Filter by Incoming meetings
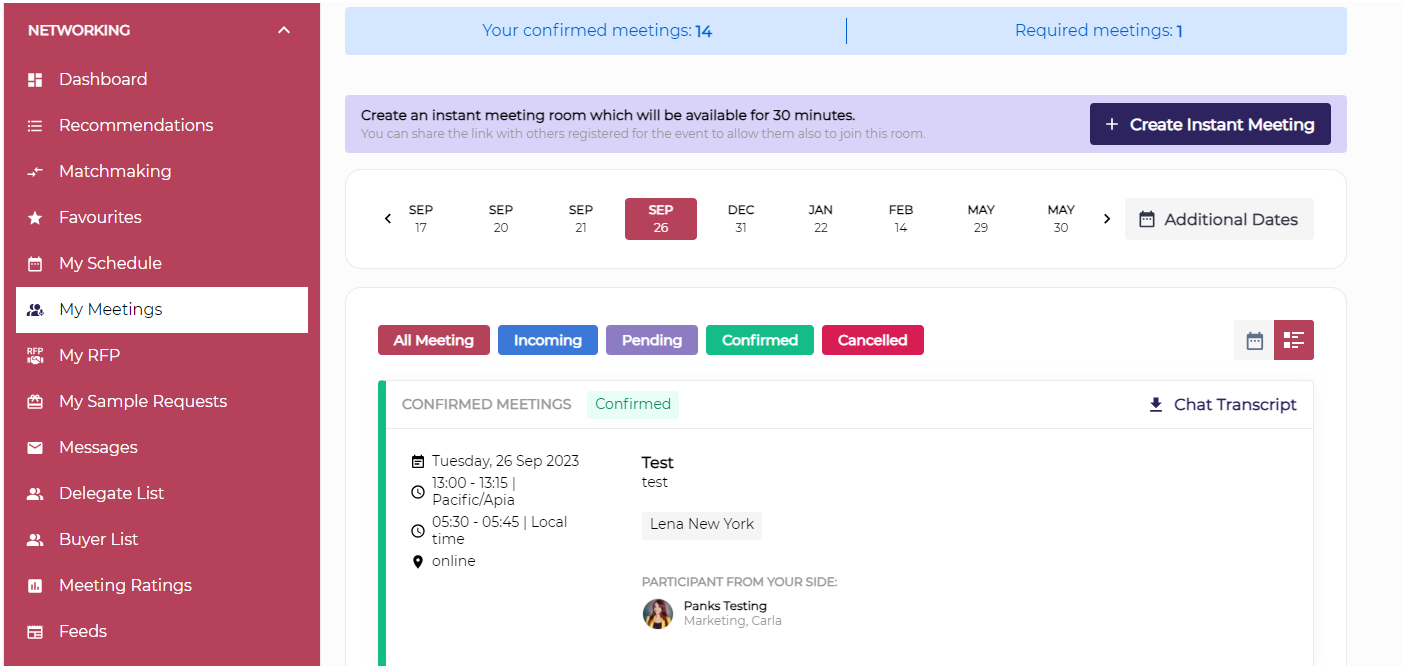Viewport: 1405px width, 668px height. coord(548,340)
